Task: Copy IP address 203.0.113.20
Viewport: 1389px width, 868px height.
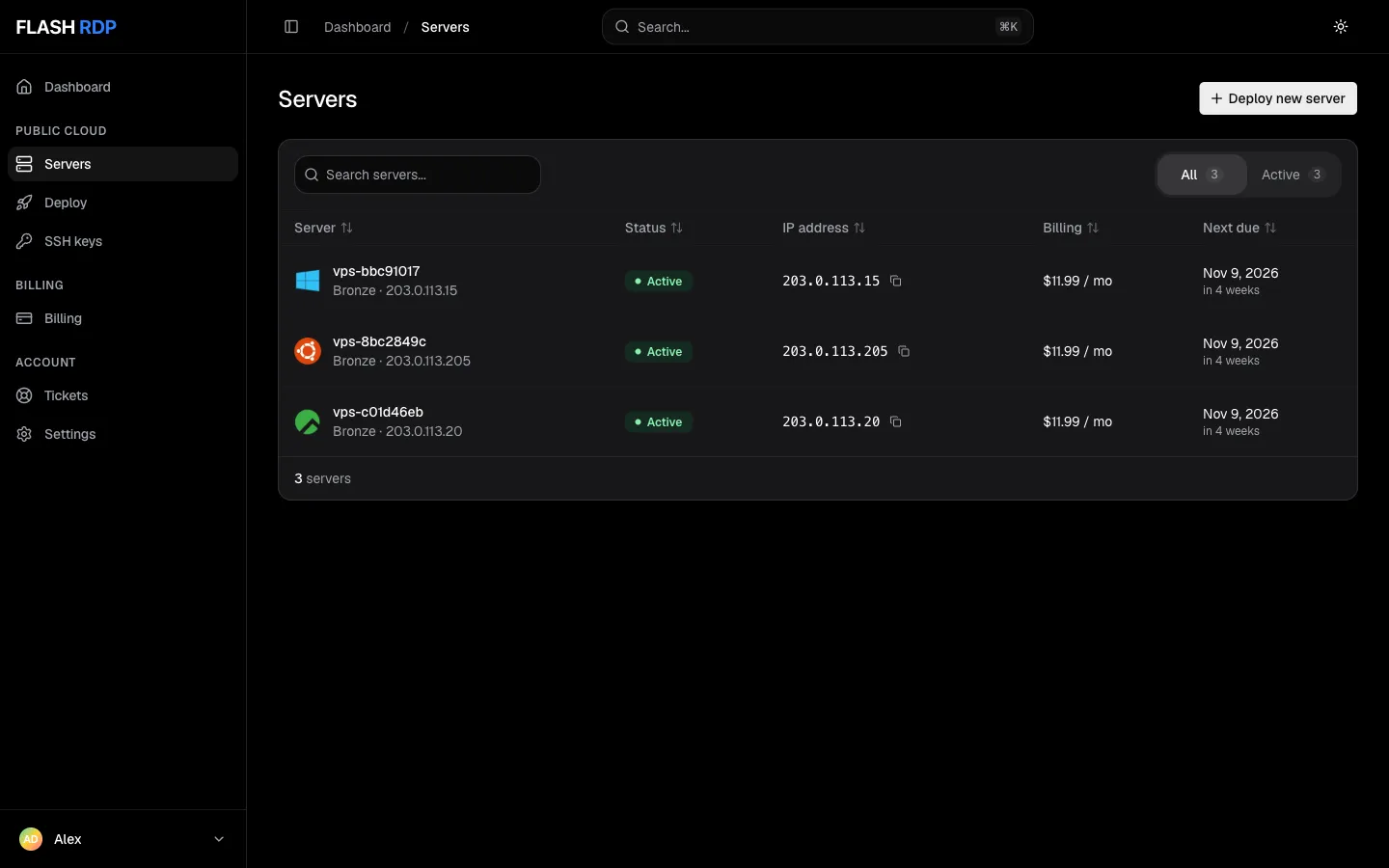Action: [x=896, y=421]
